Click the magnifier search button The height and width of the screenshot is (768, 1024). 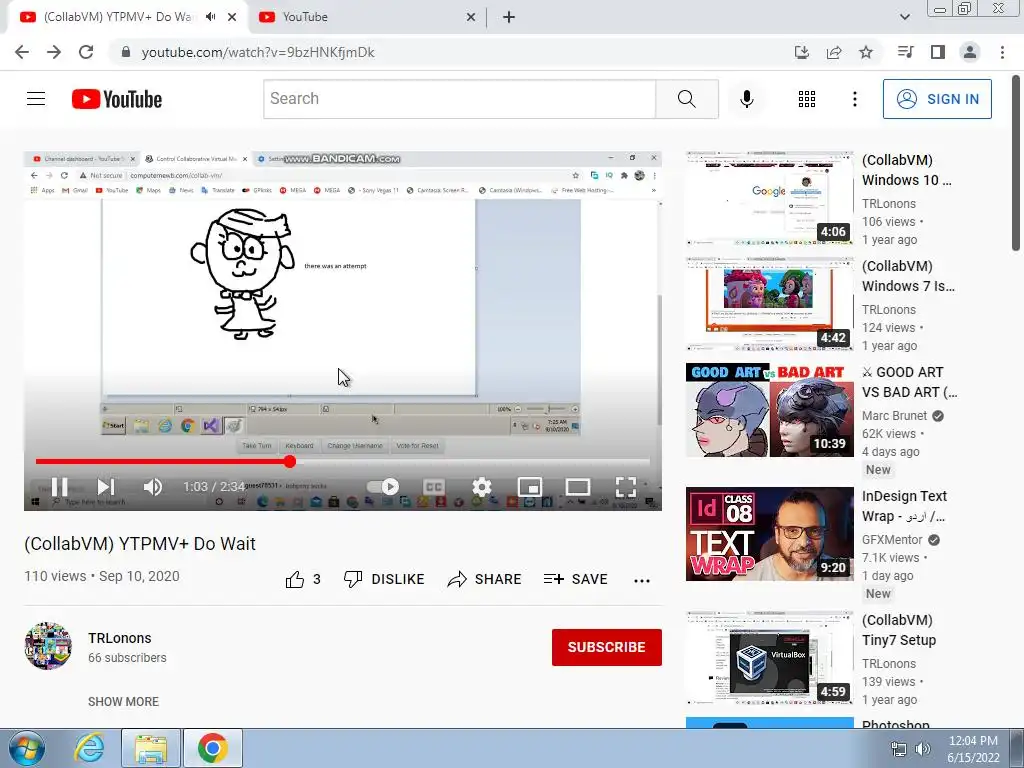pos(686,99)
